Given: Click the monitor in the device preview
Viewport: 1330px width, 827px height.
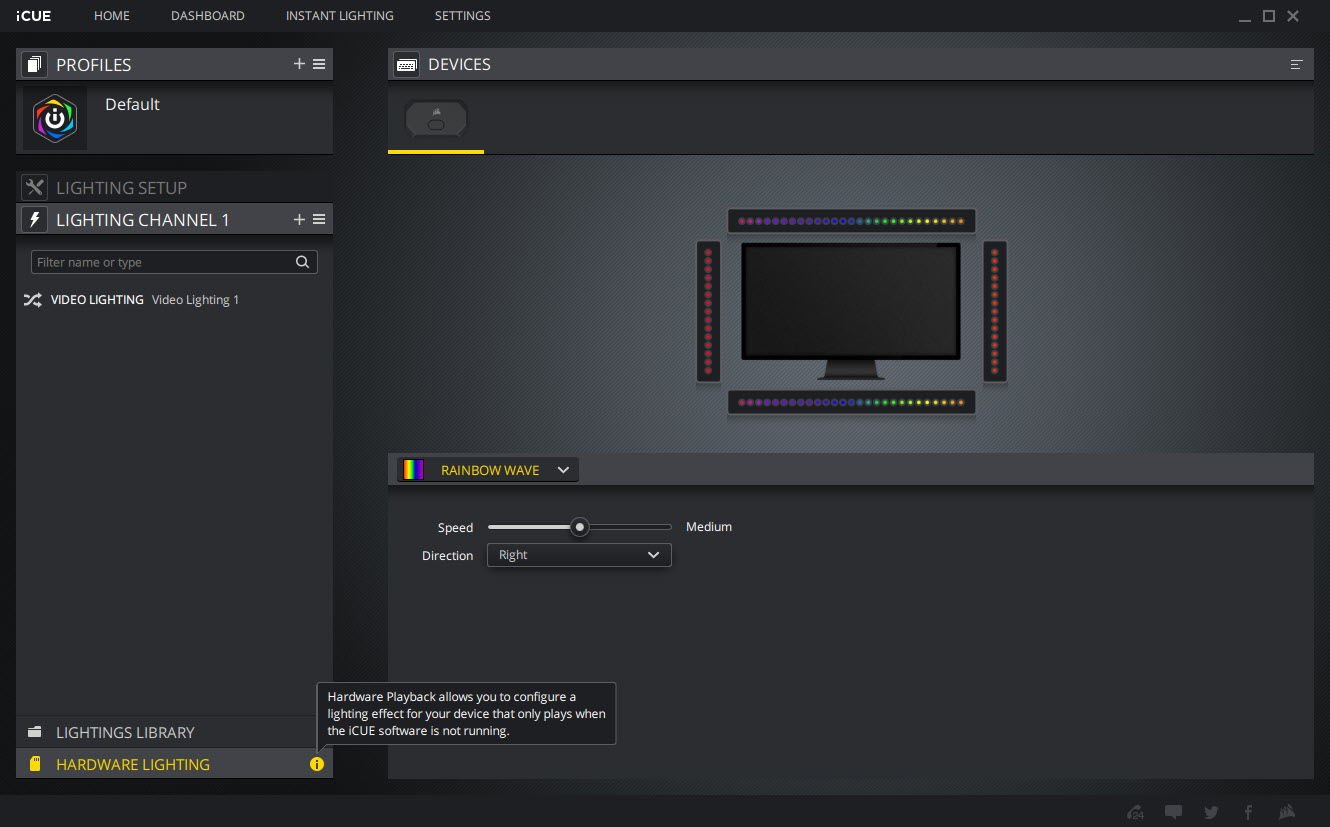Looking at the screenshot, I should 851,311.
